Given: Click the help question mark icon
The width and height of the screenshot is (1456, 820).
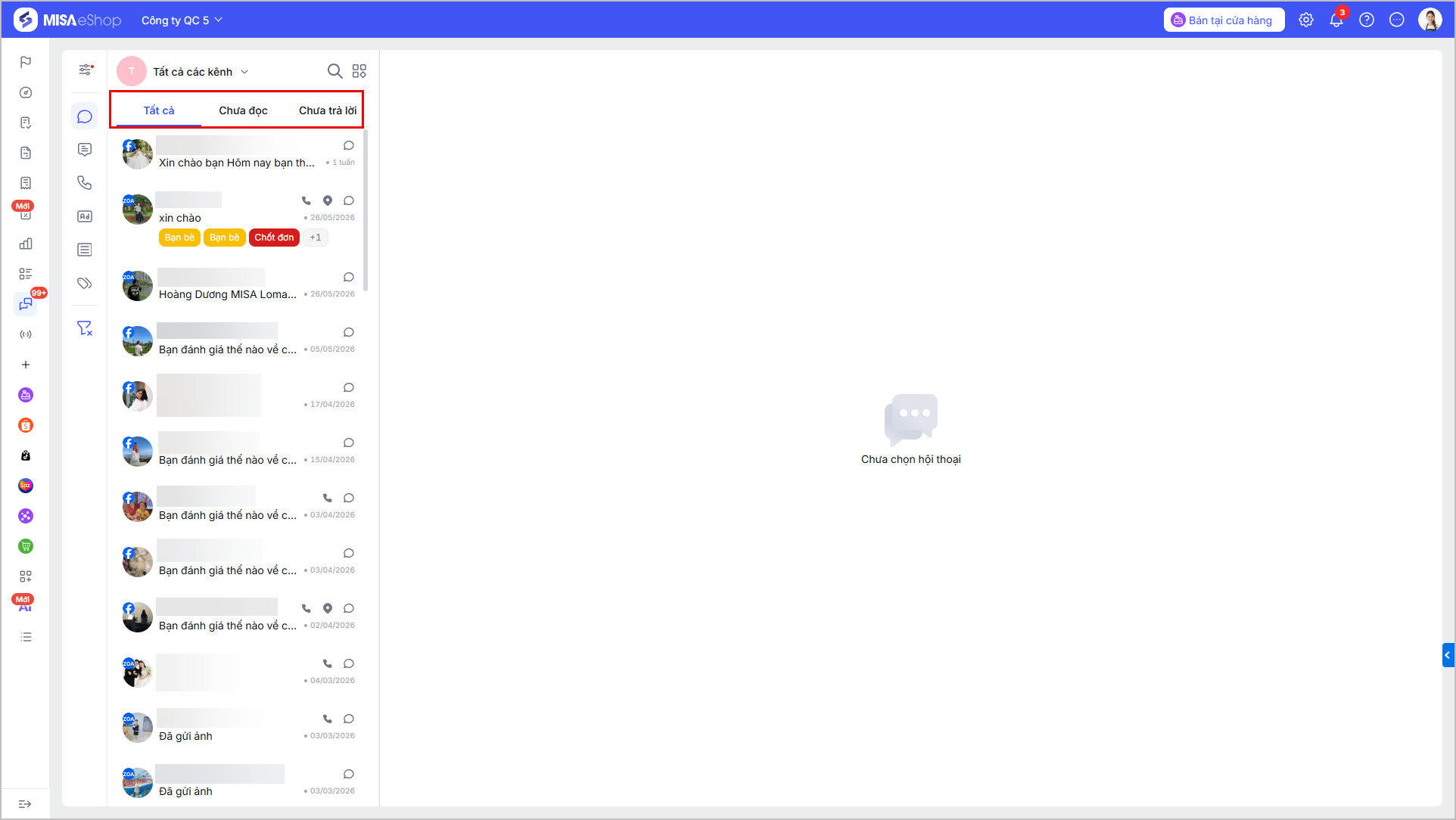Looking at the screenshot, I should click(x=1367, y=20).
